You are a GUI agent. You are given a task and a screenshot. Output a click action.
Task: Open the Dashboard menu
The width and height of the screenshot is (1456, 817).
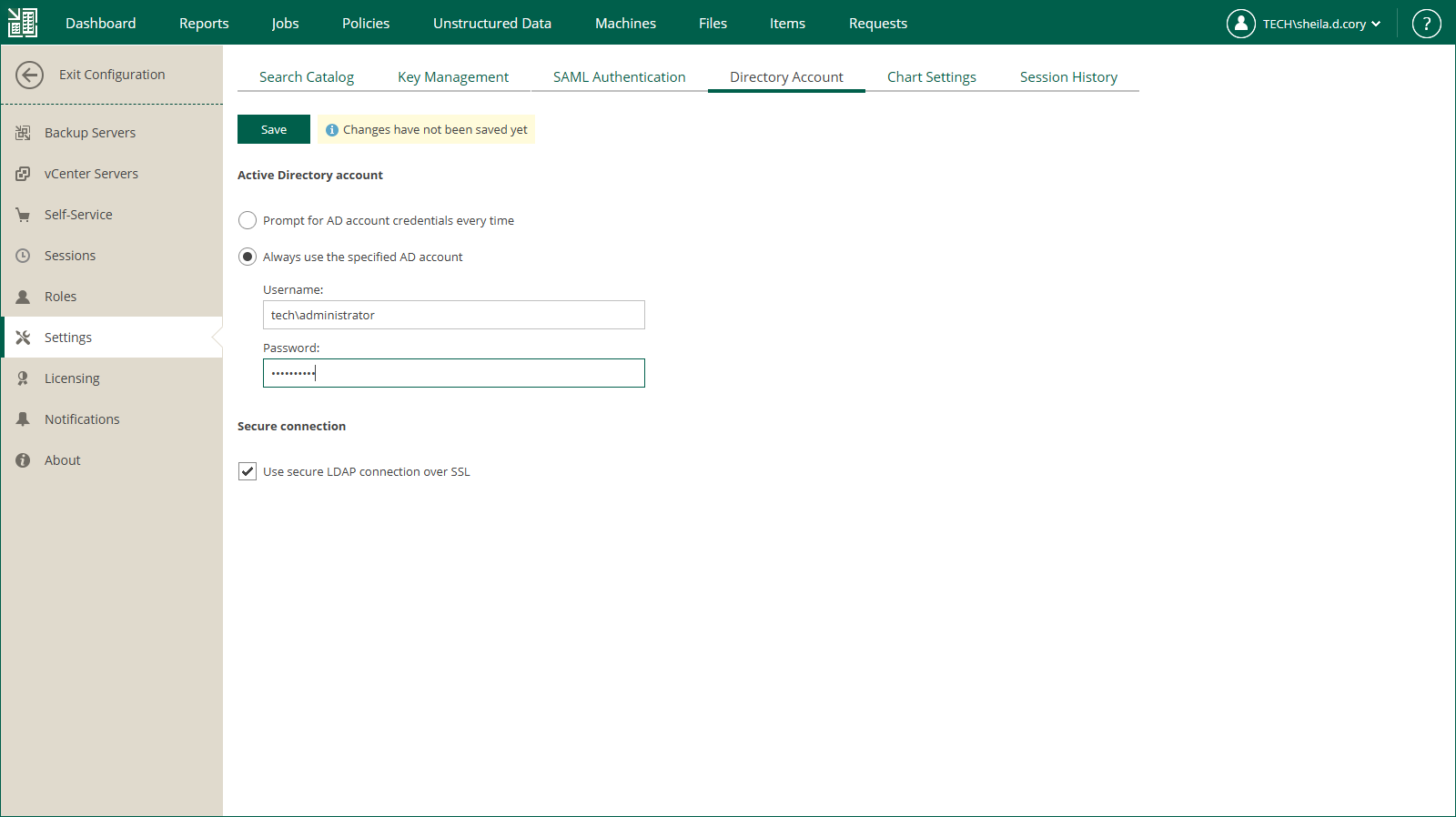(101, 24)
